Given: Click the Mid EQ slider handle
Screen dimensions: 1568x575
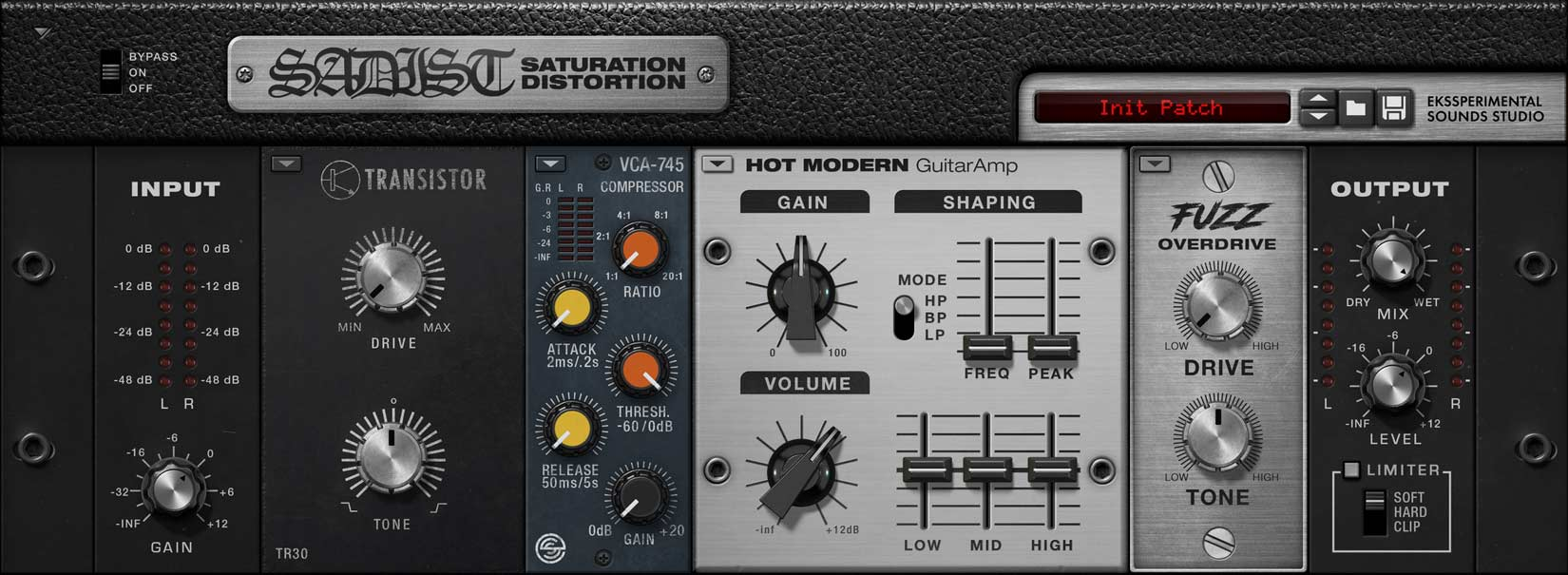Looking at the screenshot, I should click(x=986, y=469).
